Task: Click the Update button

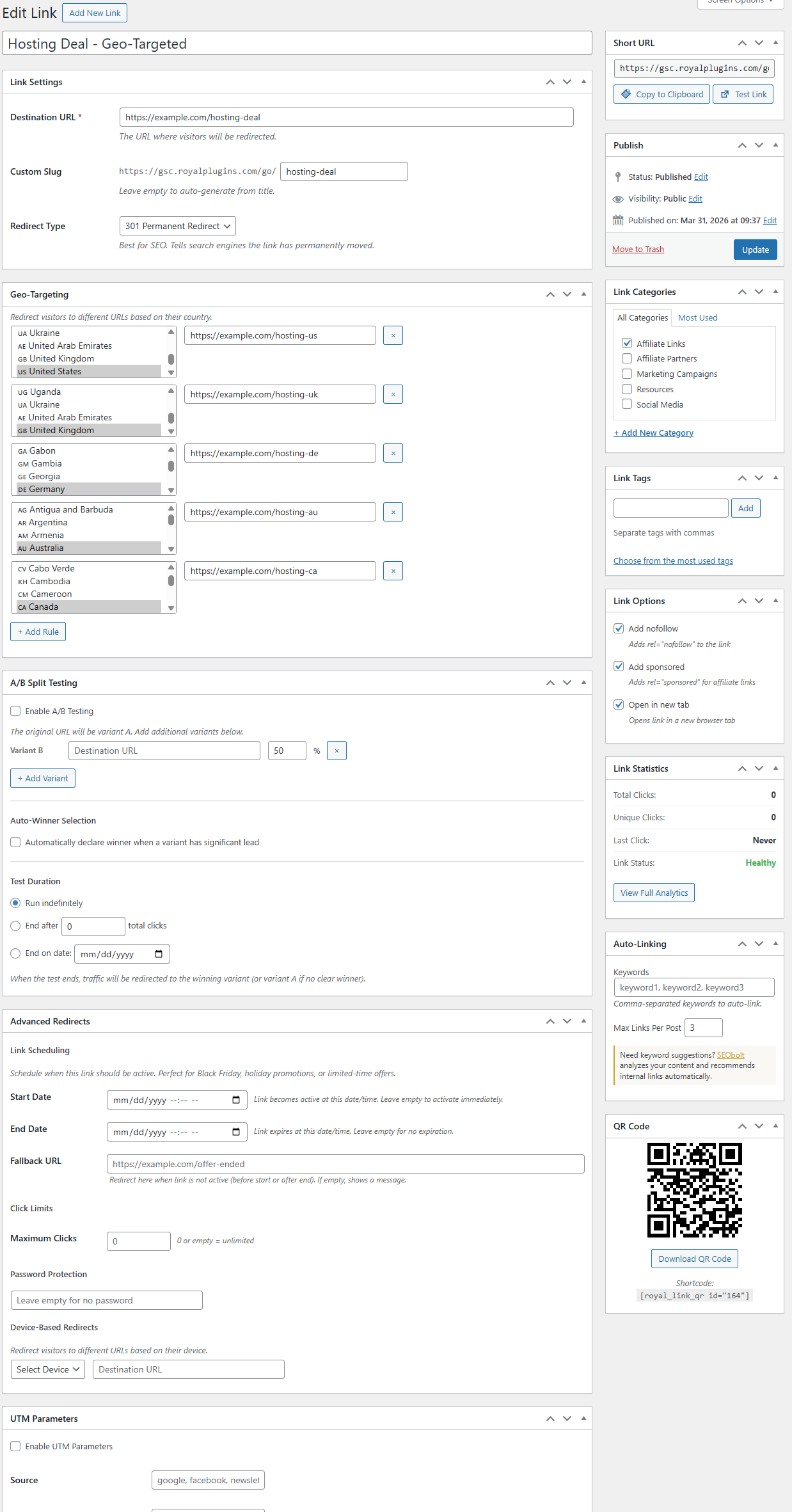Action: click(x=755, y=250)
